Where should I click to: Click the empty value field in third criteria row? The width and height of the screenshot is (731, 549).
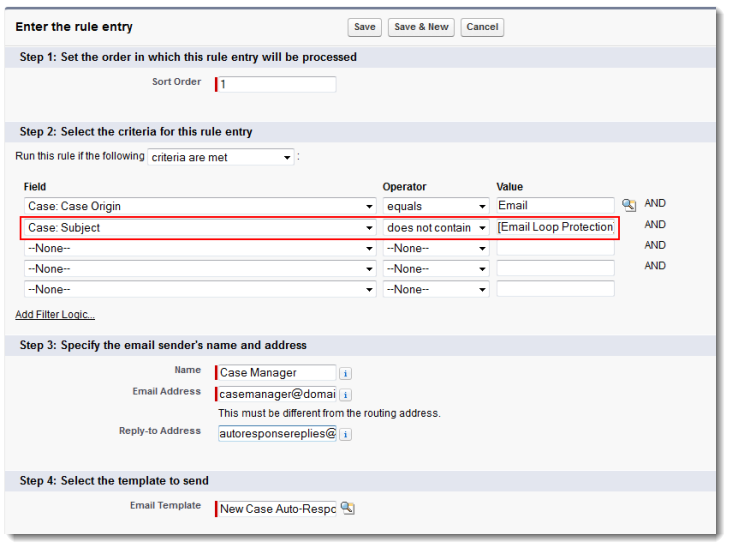coord(555,248)
